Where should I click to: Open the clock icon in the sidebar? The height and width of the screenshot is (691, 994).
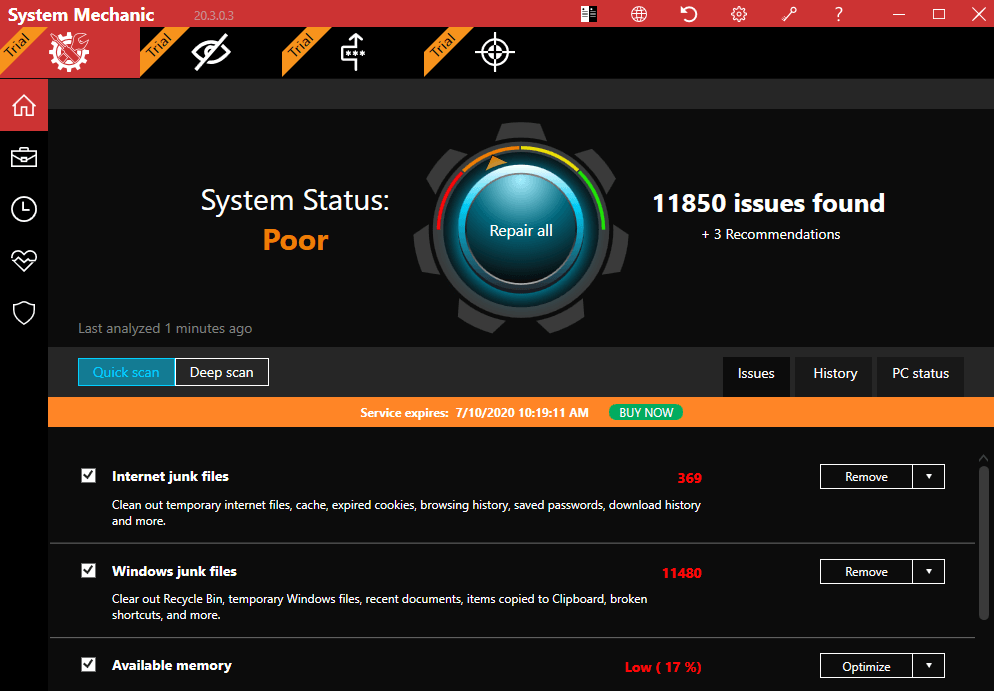(x=24, y=209)
